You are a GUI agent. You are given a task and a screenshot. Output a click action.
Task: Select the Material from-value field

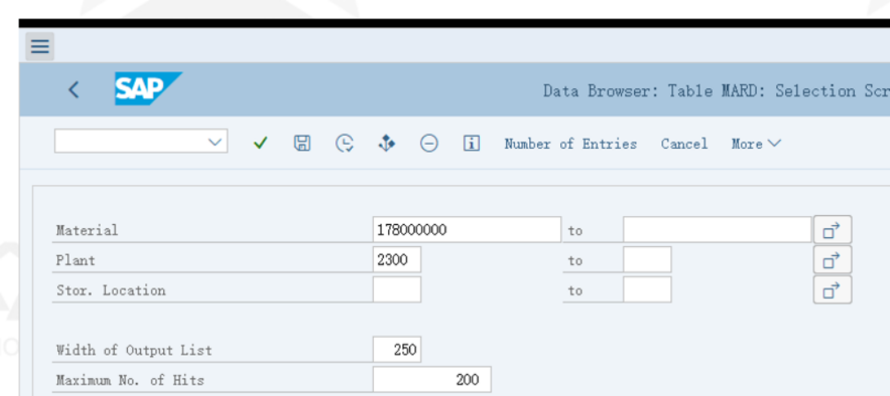click(x=467, y=230)
